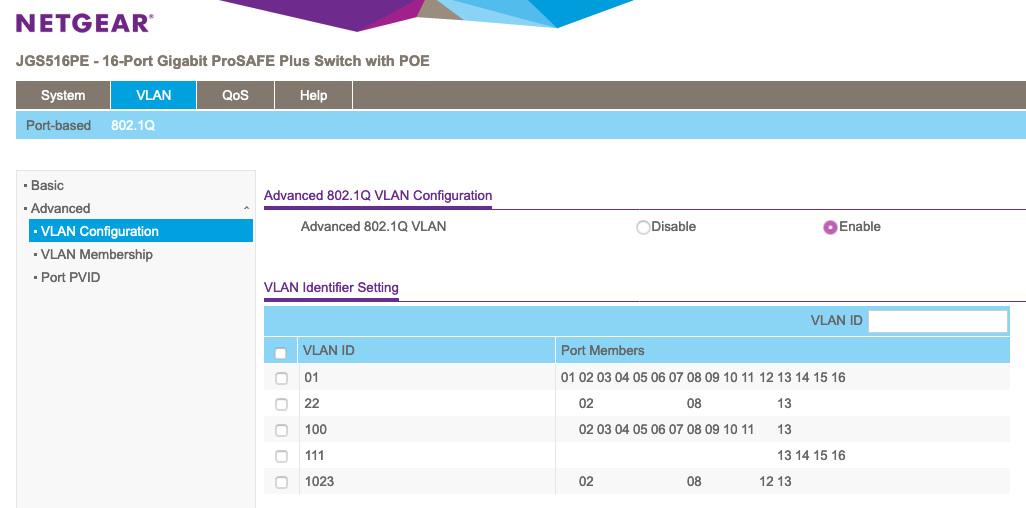Select the VLAN tab
The width and height of the screenshot is (1026, 508).
[x=154, y=95]
